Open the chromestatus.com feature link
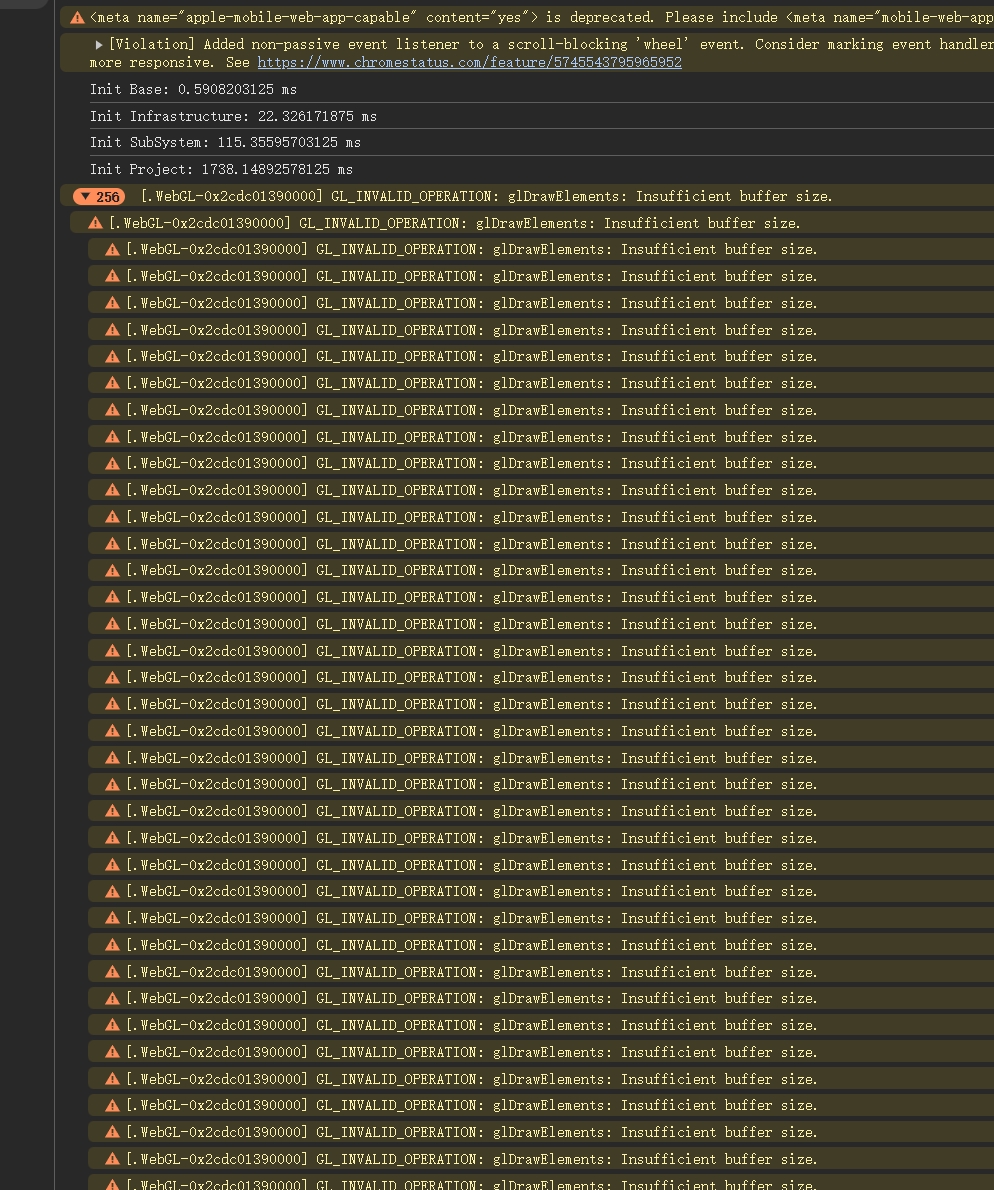The width and height of the screenshot is (994, 1190). pyautogui.click(x=469, y=62)
